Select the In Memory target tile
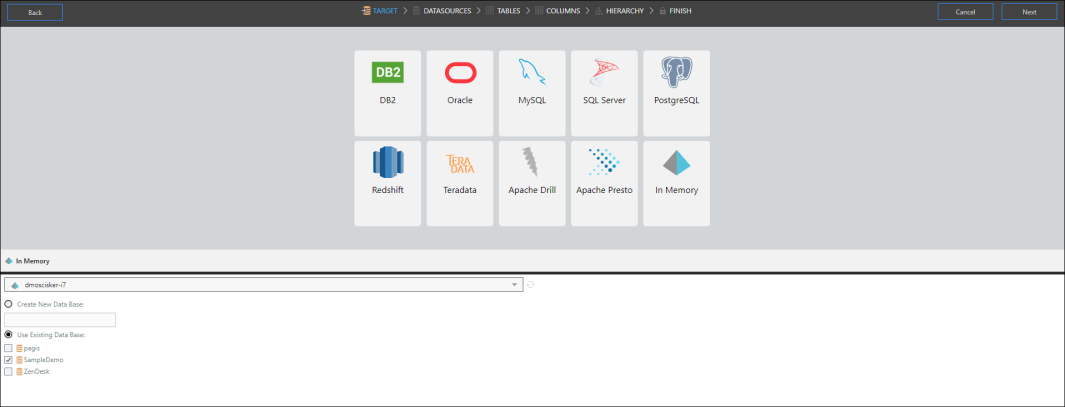 coord(676,183)
